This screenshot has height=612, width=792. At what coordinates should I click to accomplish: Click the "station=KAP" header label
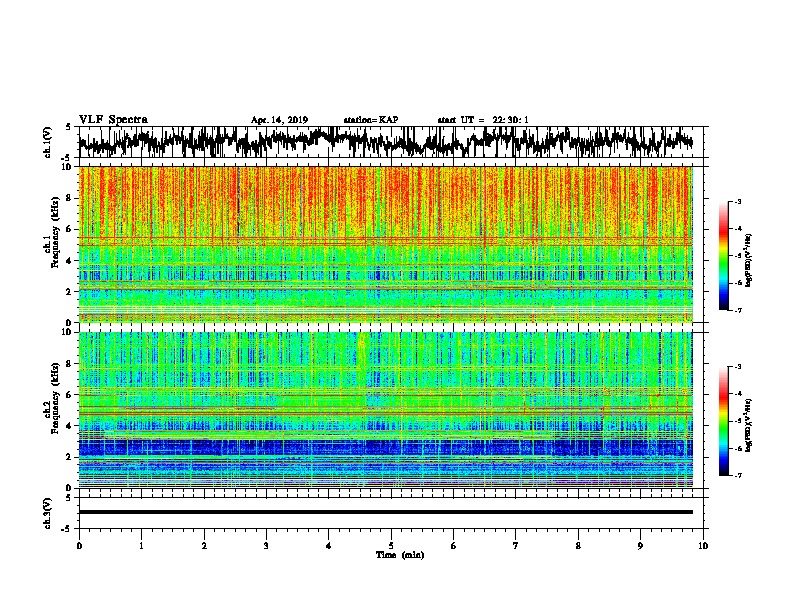[x=371, y=120]
